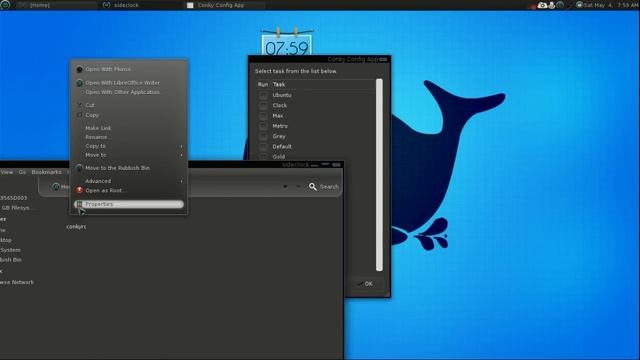The image size is (640, 360).
Task: Click the Search button in file manager
Action: coord(324,187)
